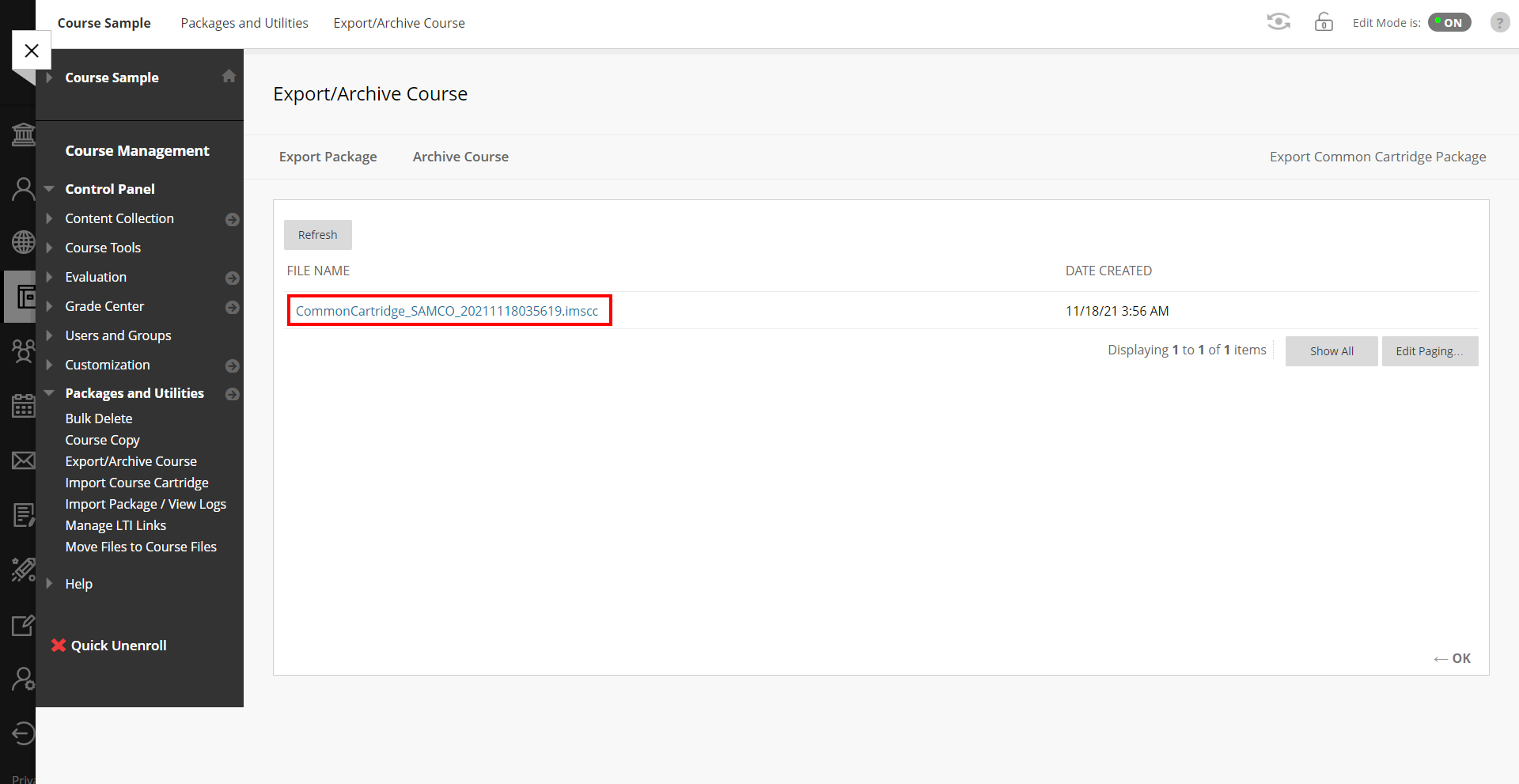Toggle Edit Mode ON switch
Image resolution: width=1519 pixels, height=784 pixels.
[1449, 22]
